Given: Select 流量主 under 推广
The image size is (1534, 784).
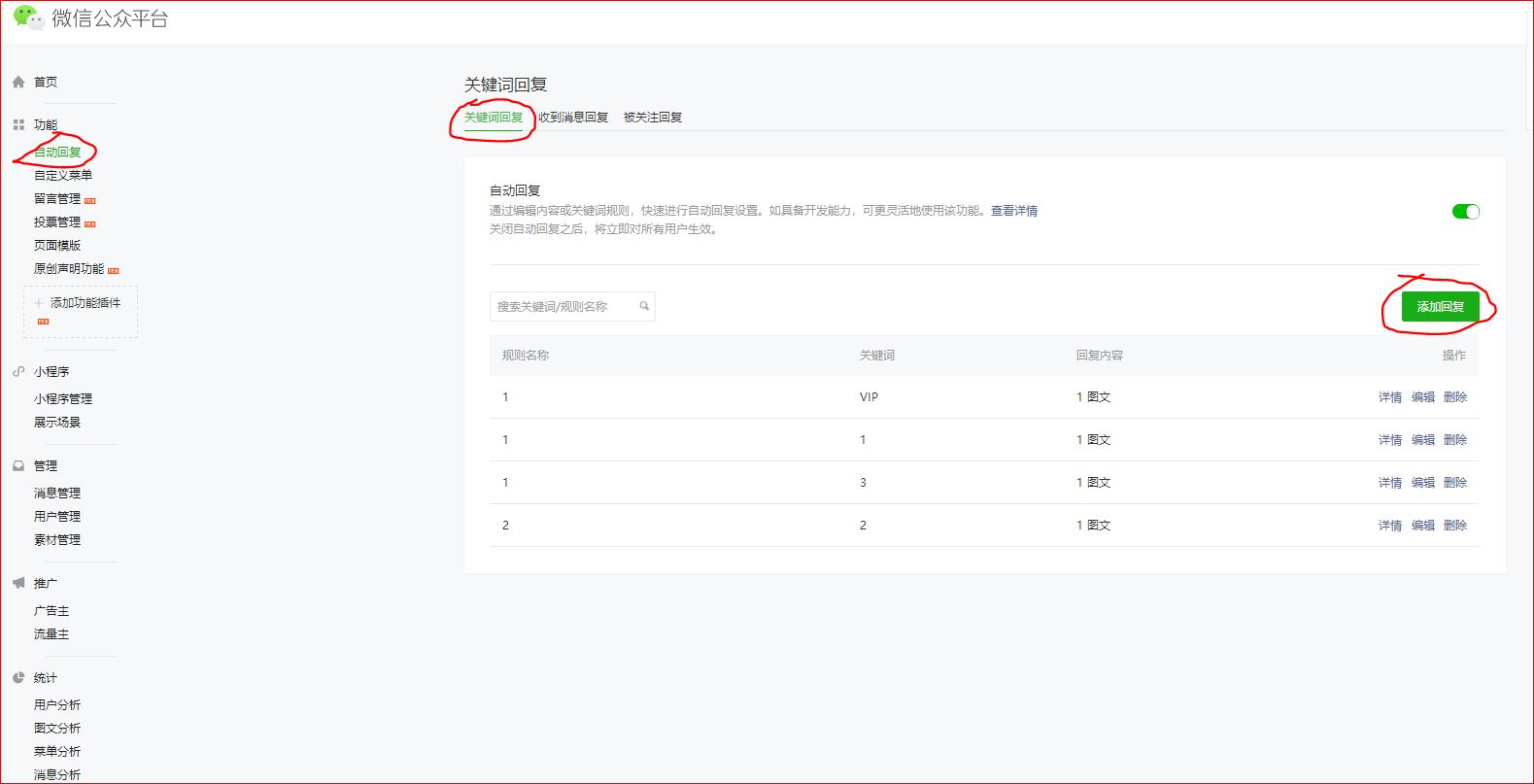Looking at the screenshot, I should (51, 634).
